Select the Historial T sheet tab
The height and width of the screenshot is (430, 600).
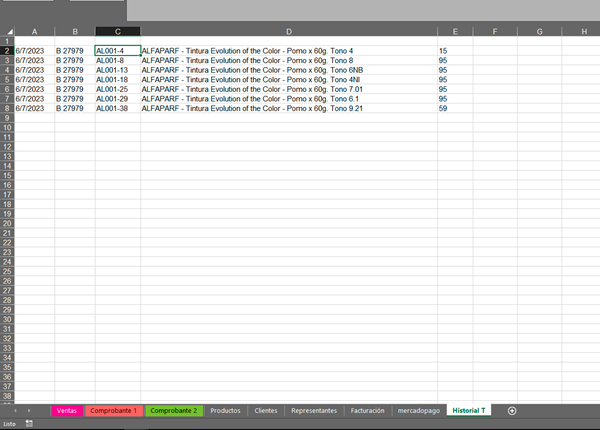click(469, 410)
